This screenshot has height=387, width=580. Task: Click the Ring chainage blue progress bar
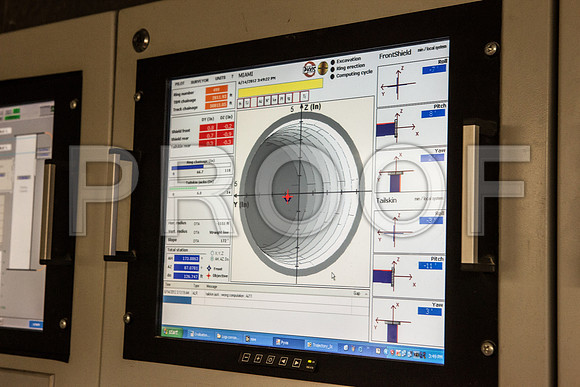pyautogui.click(x=188, y=167)
